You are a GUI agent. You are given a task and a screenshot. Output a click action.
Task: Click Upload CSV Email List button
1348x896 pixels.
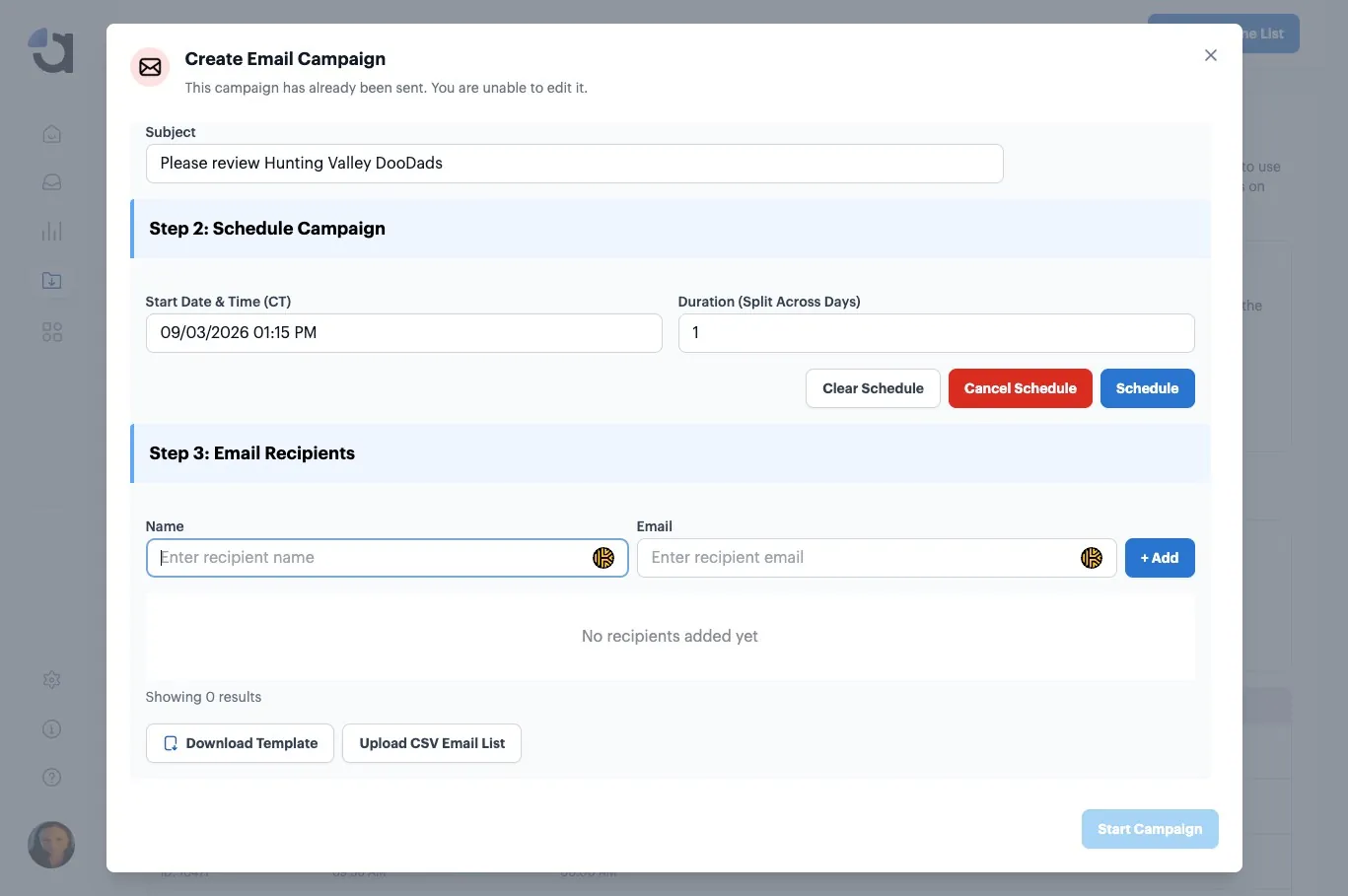pyautogui.click(x=432, y=743)
